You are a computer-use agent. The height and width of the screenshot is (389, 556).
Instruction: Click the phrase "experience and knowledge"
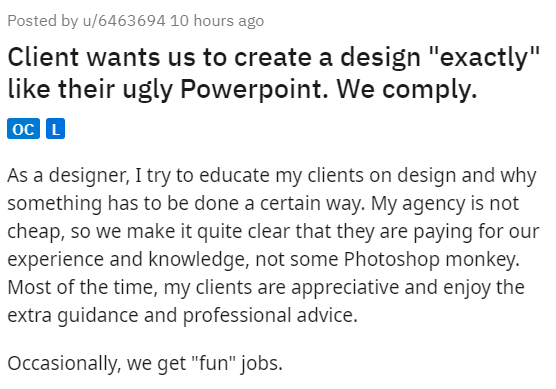click(x=126, y=259)
